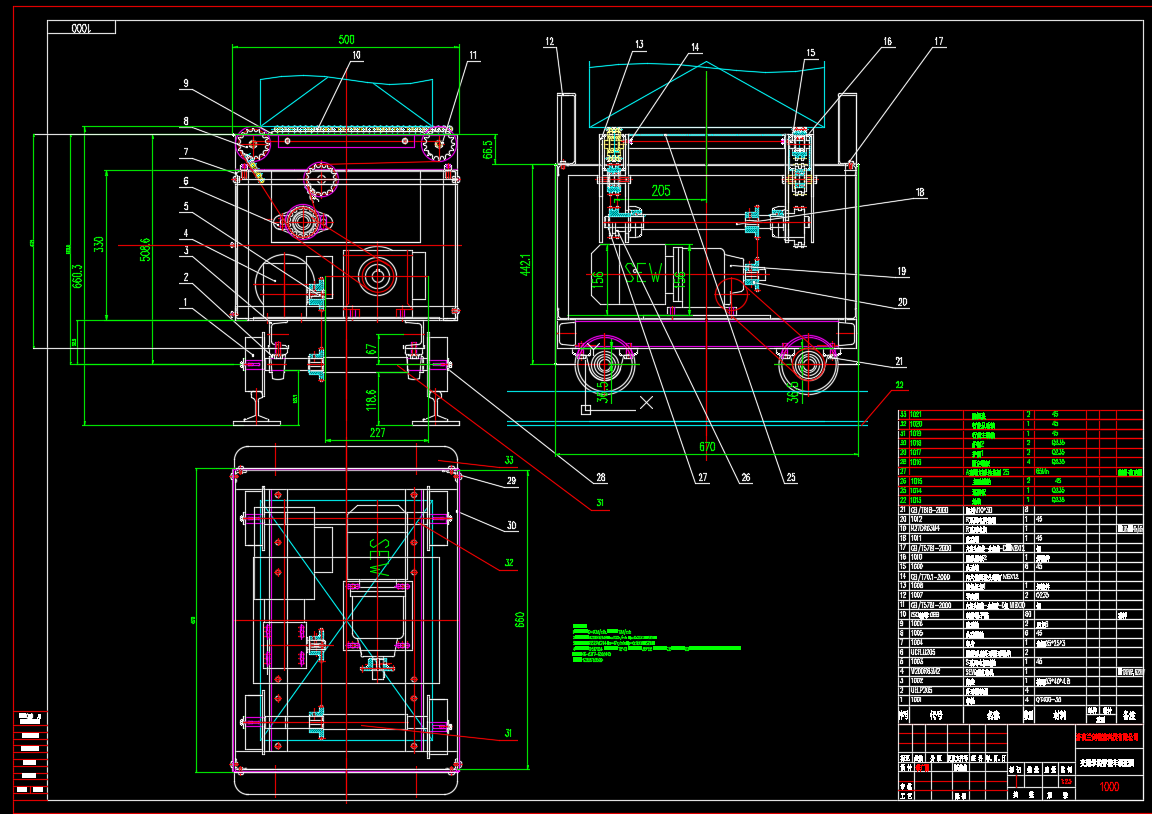
Task: Click part callout number 9
Action: [x=185, y=84]
